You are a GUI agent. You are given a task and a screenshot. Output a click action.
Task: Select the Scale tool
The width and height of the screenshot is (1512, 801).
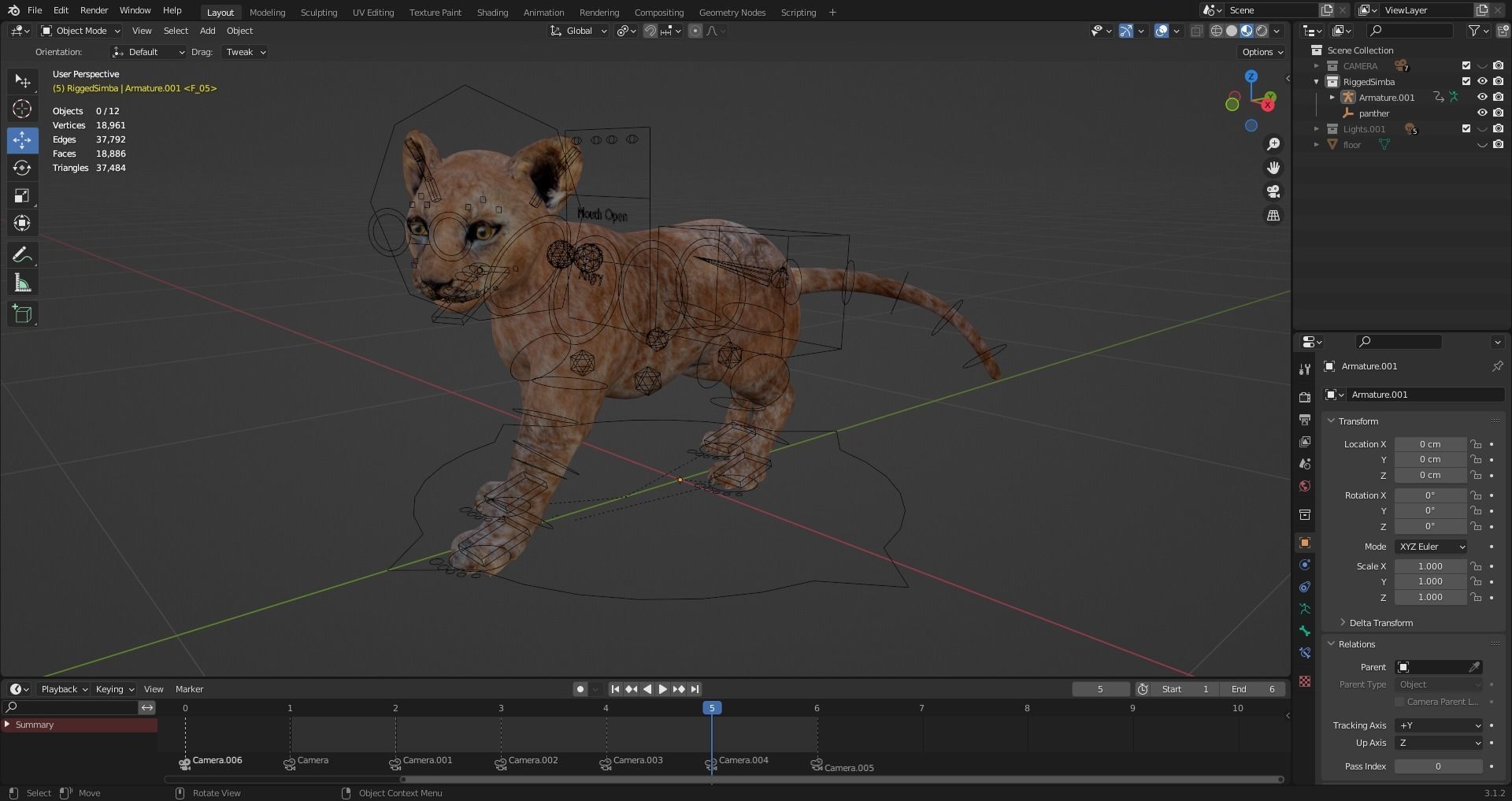click(x=22, y=195)
